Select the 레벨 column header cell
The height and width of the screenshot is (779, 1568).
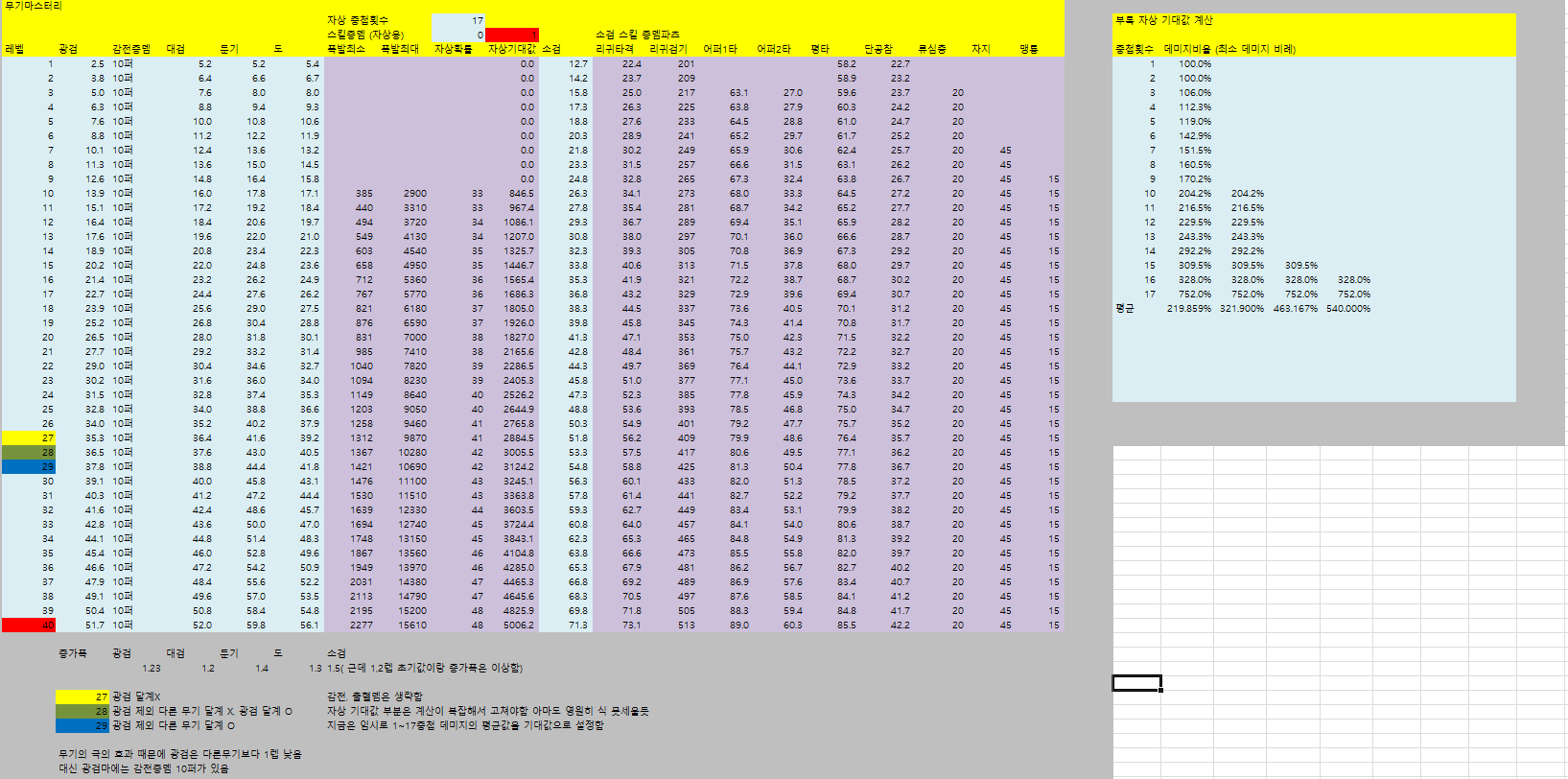14,49
